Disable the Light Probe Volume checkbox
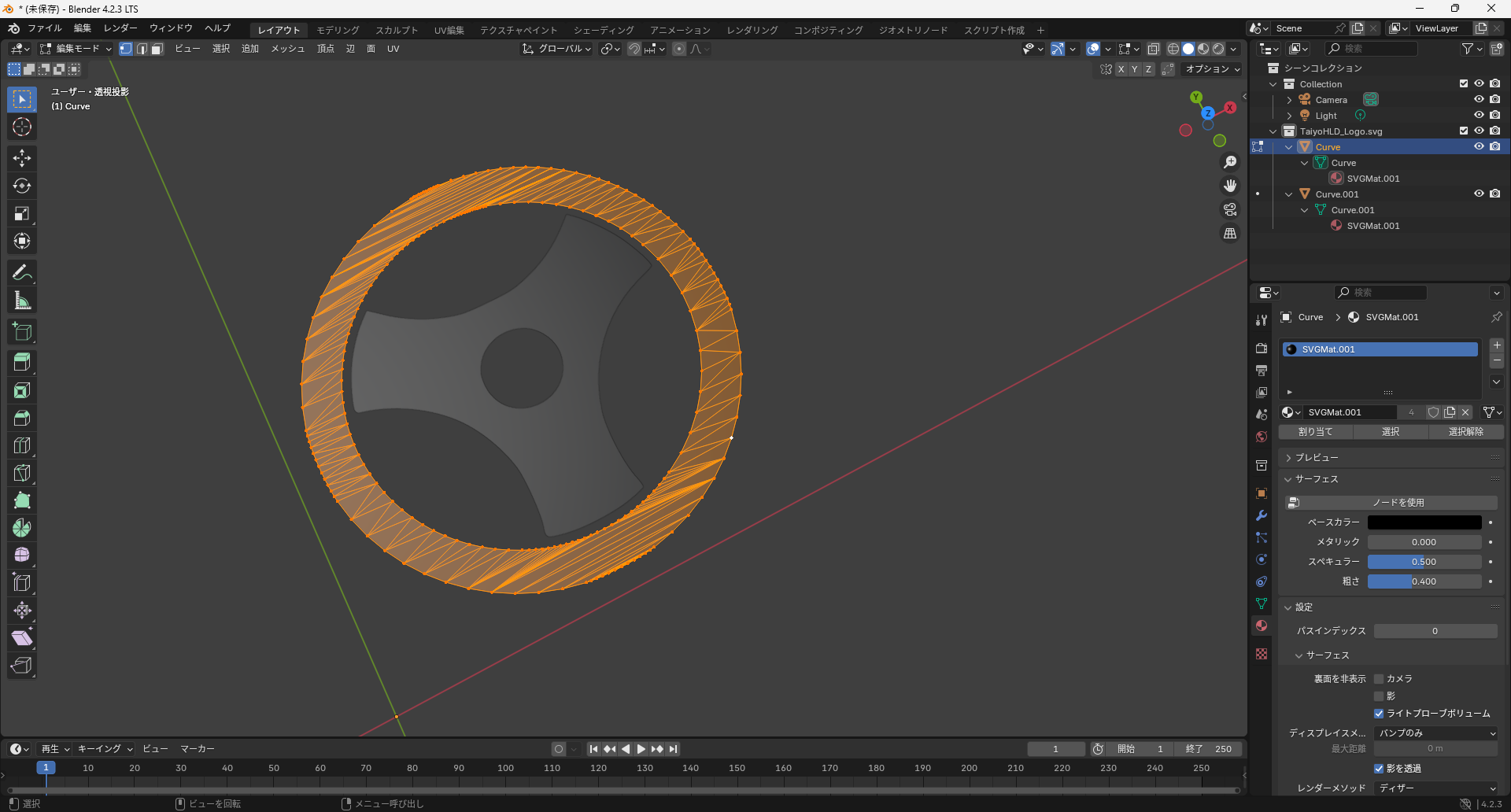 [1379, 714]
